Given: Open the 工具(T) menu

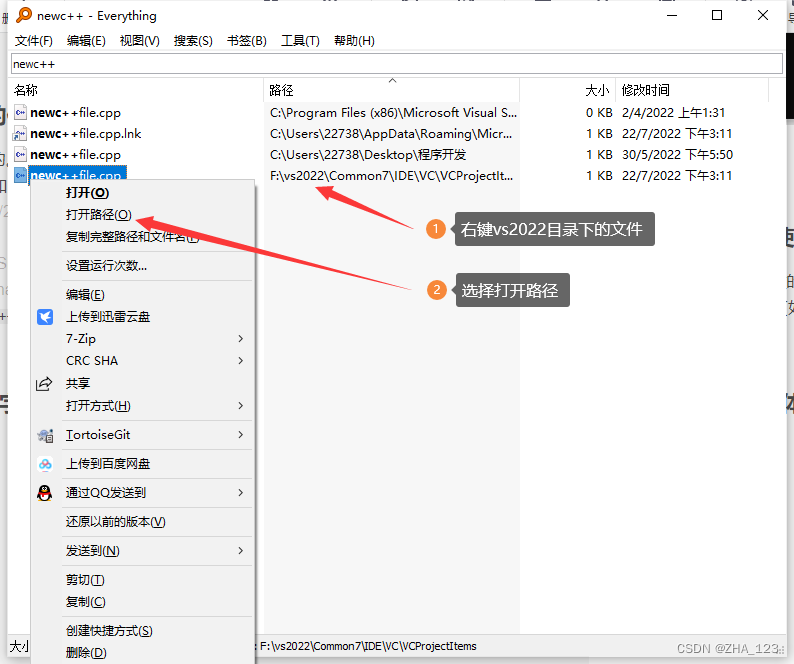Looking at the screenshot, I should (300, 41).
